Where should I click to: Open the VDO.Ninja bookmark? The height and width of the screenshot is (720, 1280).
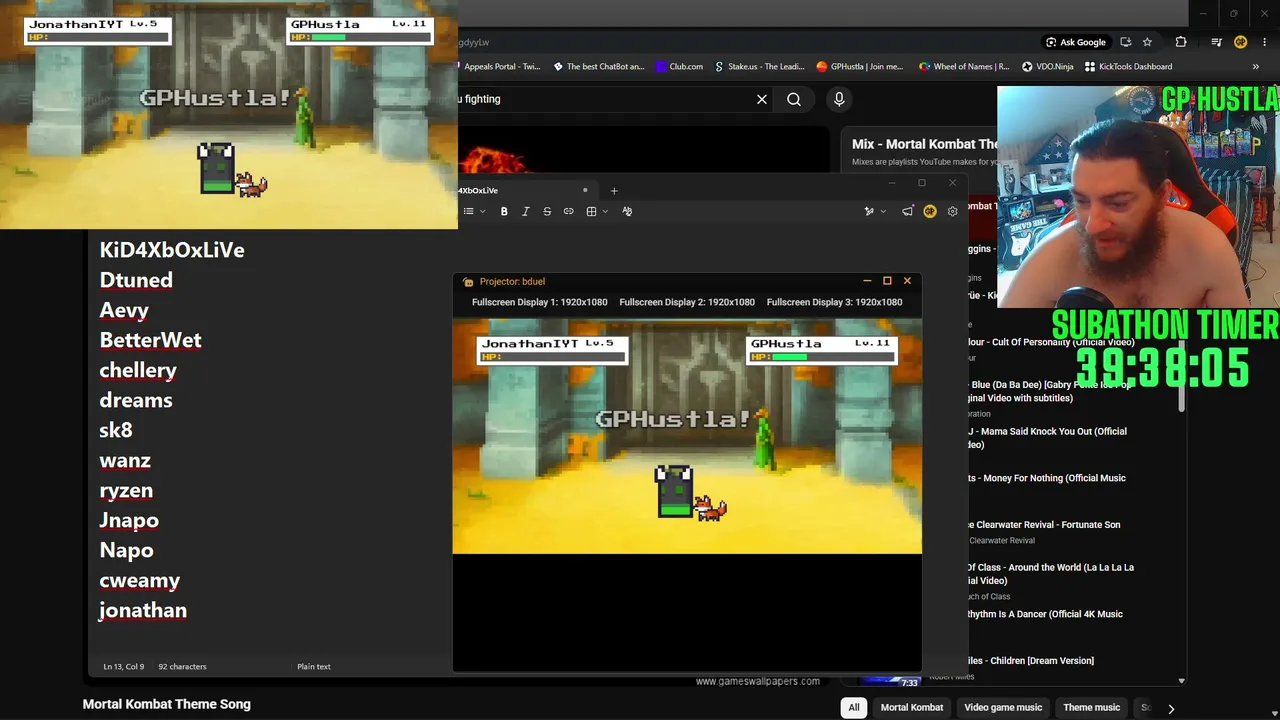1047,67
